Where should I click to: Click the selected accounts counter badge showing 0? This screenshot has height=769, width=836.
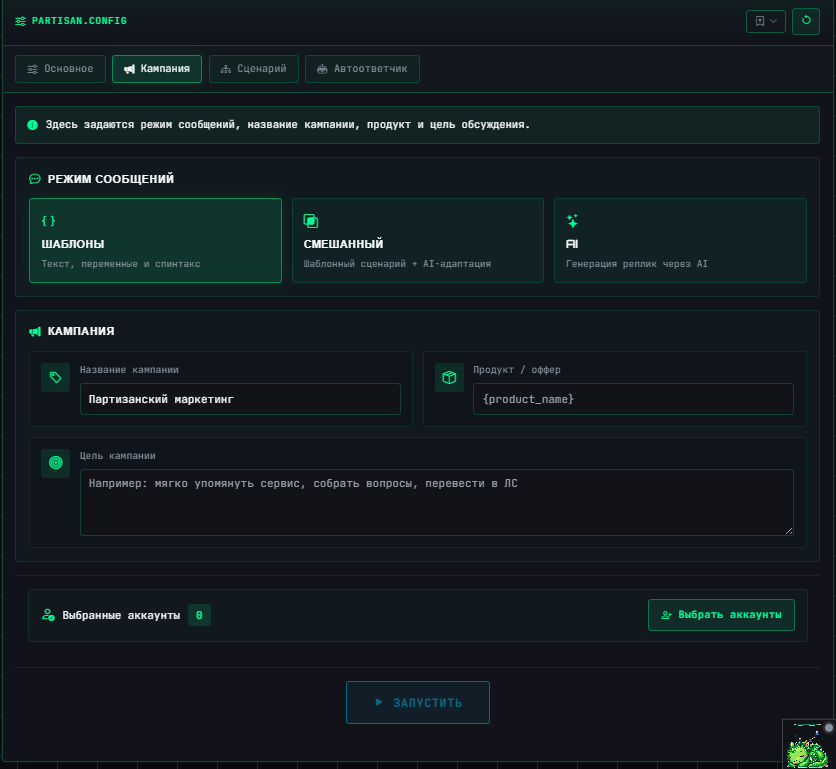(199, 615)
